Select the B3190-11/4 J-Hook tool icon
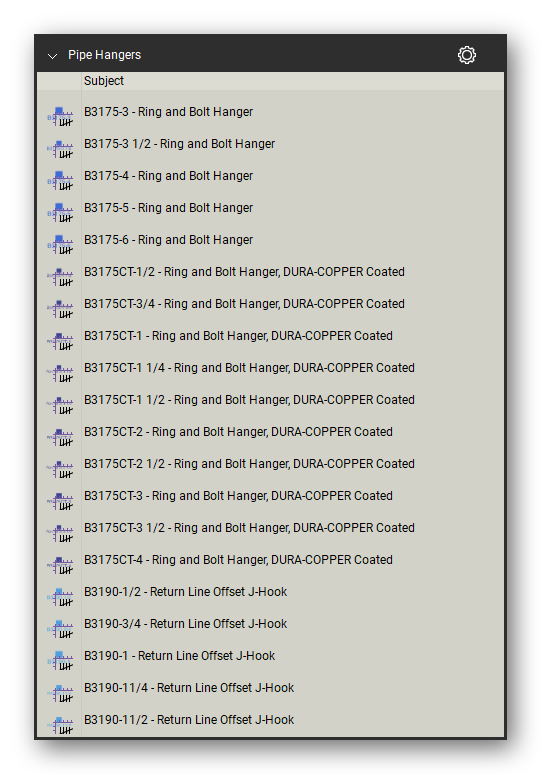Screen dimensions: 541x774 click(x=60, y=693)
